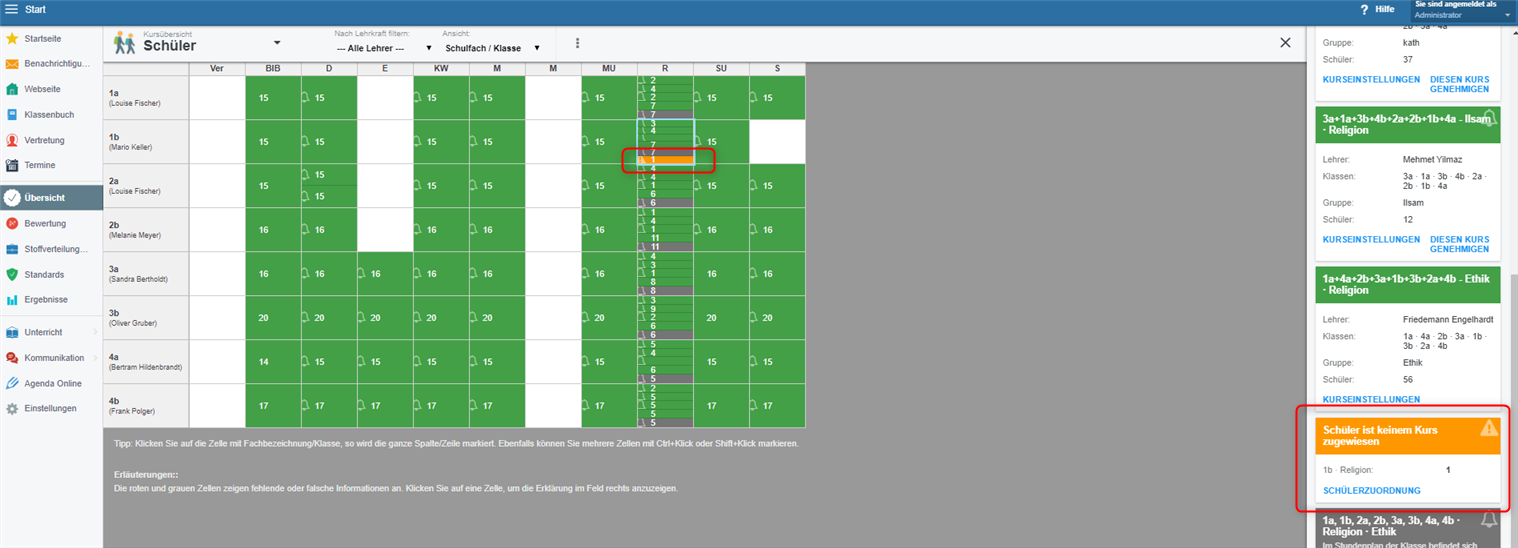The width and height of the screenshot is (1518, 548).
Task: Select row header 1b Mario Keller
Action: [x=146, y=142]
